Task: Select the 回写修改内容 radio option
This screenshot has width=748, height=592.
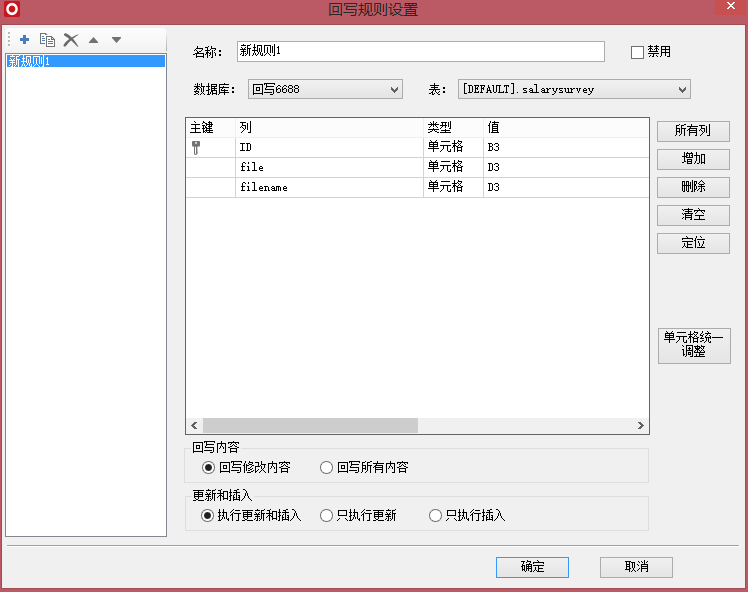Action: 246,467
